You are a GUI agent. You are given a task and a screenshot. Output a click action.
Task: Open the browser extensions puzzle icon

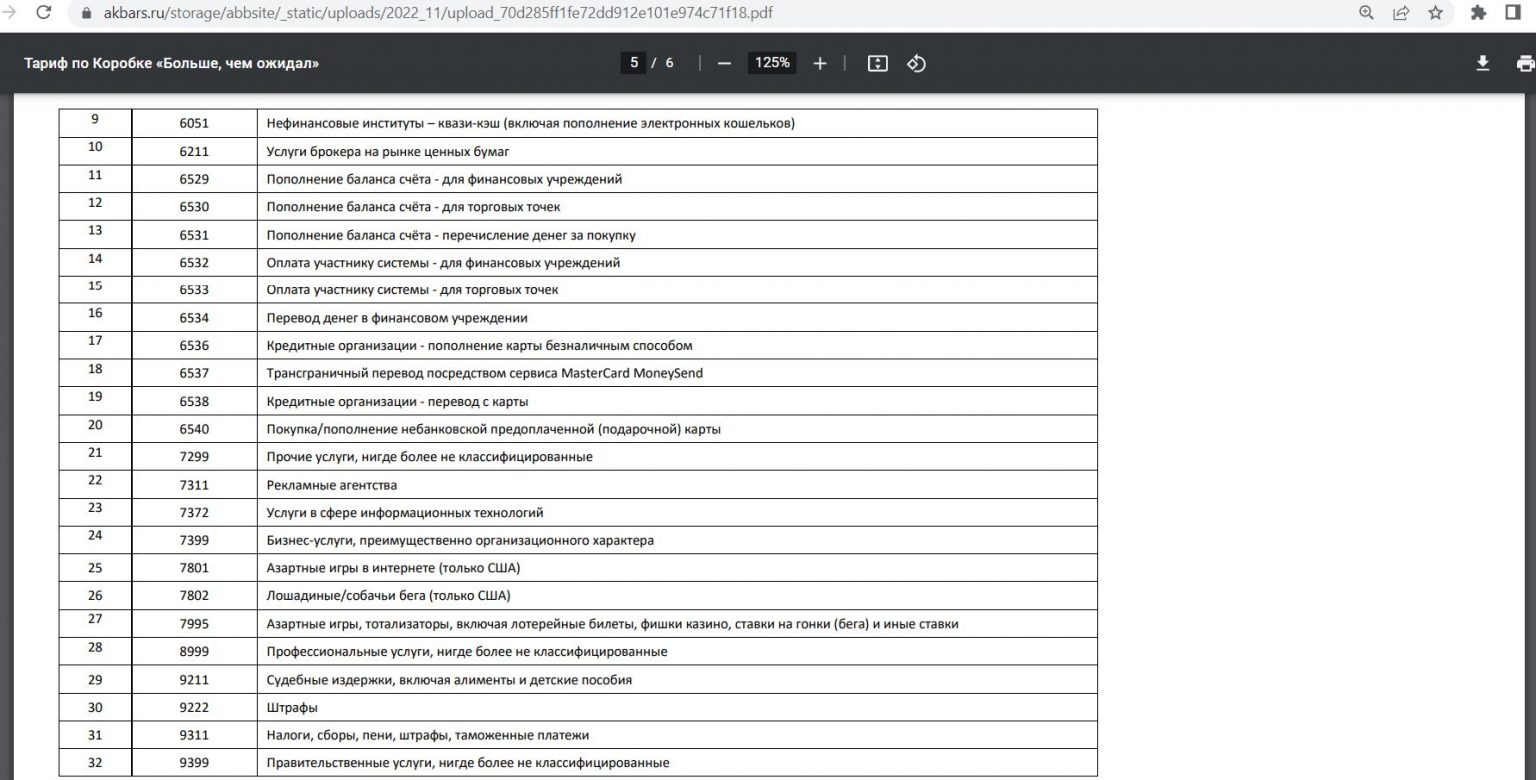pos(1479,13)
